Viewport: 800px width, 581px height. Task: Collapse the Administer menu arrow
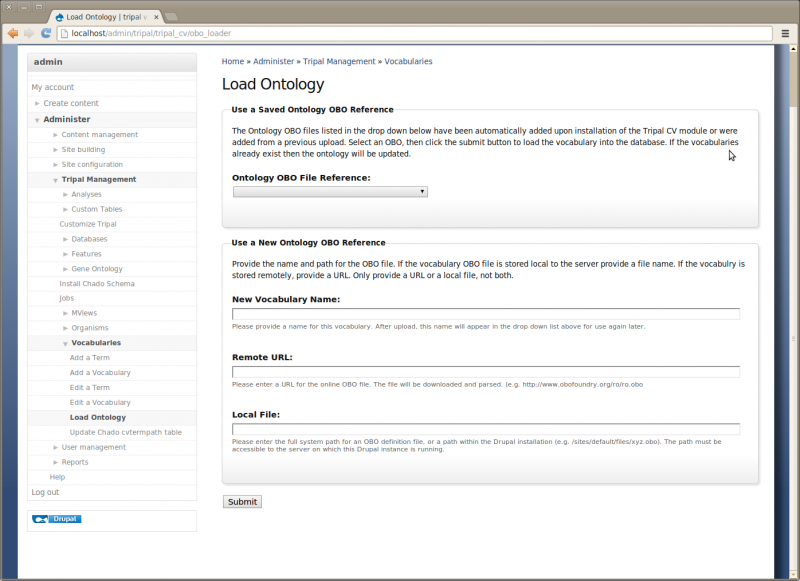click(37, 120)
